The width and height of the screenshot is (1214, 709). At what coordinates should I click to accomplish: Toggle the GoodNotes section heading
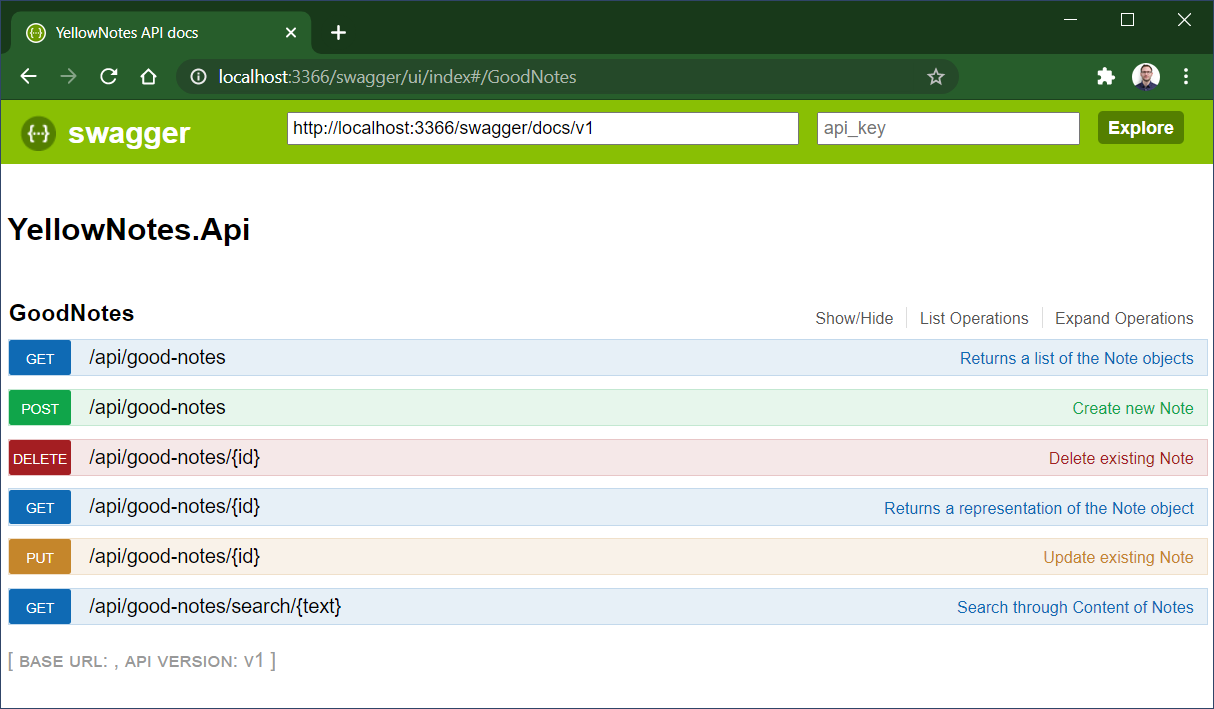[x=72, y=313]
